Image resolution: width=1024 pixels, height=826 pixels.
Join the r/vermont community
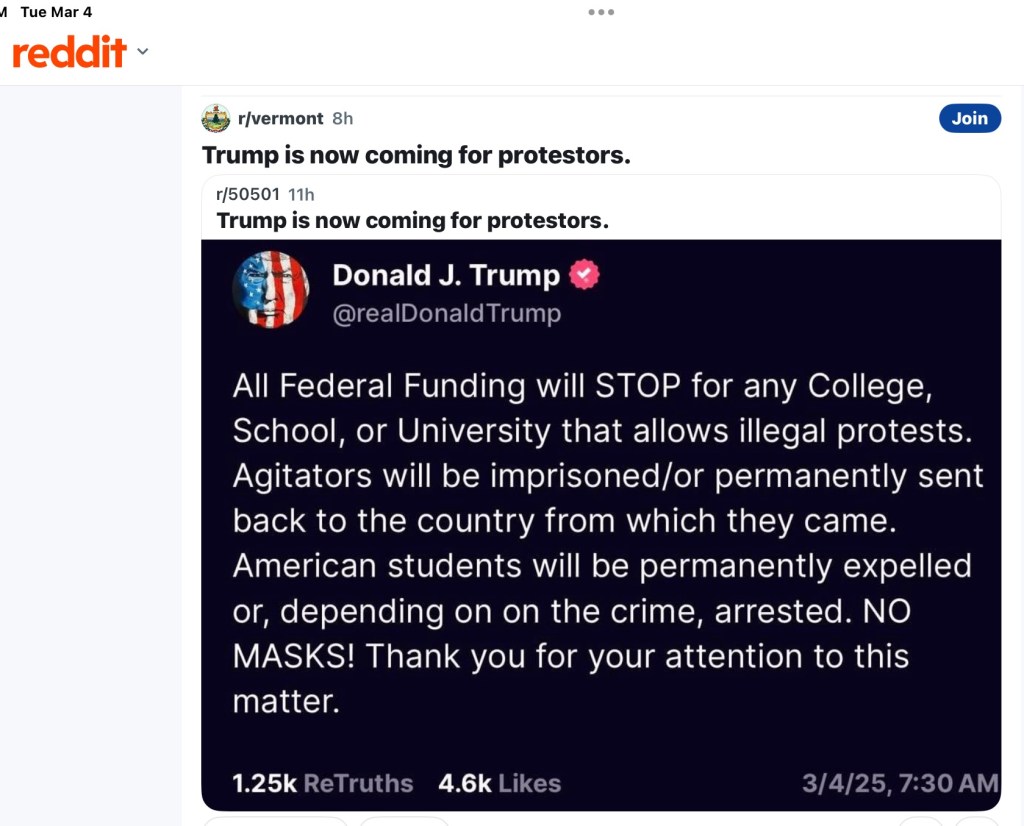click(x=969, y=118)
